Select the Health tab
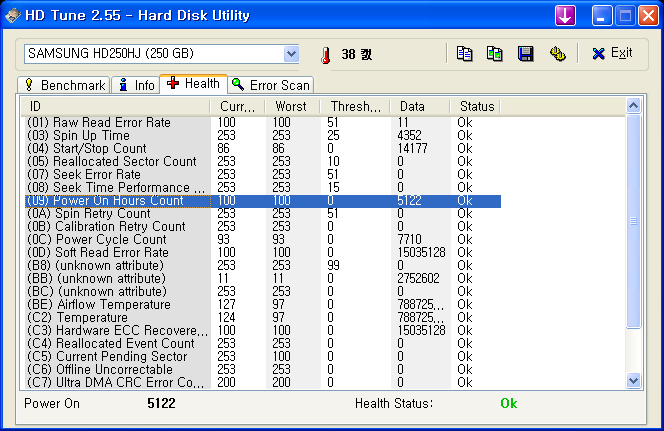The image size is (664, 431). (194, 83)
